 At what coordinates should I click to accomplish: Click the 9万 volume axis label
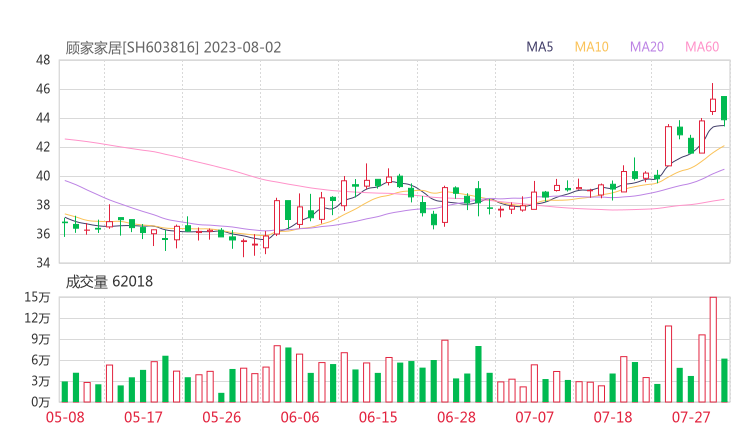coord(41,339)
